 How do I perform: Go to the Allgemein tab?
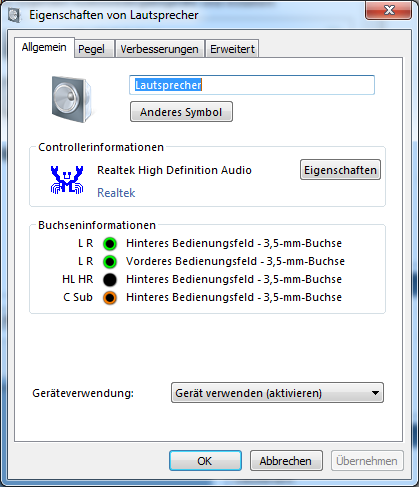[44, 47]
